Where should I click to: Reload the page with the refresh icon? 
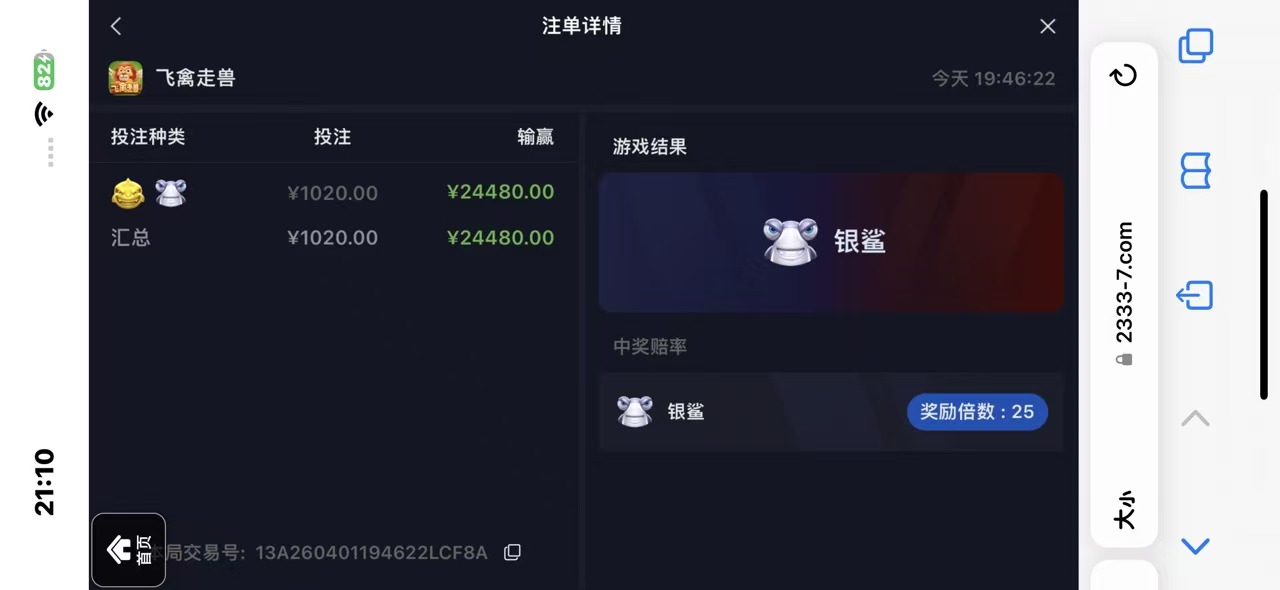1124,75
